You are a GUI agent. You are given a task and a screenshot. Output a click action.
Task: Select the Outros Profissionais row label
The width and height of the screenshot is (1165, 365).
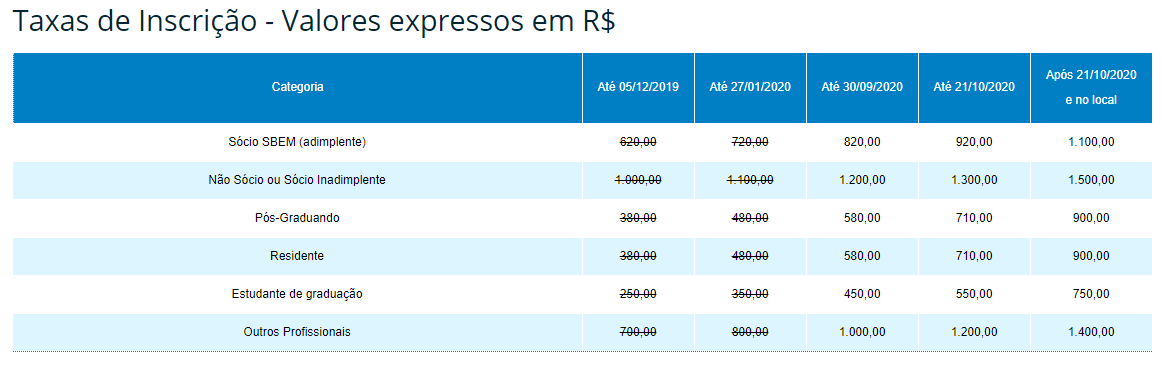pos(297,332)
